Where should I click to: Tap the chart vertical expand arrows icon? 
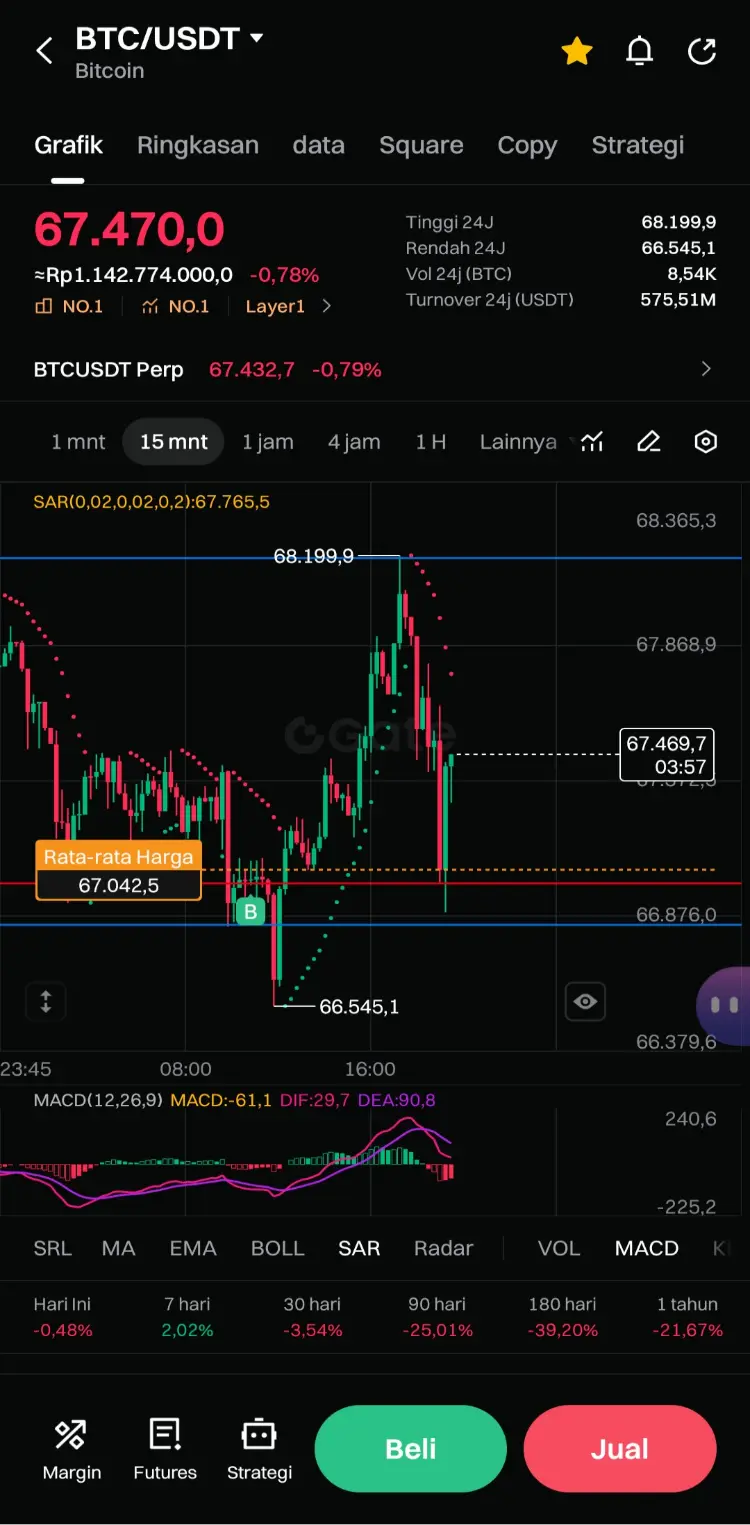(x=45, y=1001)
